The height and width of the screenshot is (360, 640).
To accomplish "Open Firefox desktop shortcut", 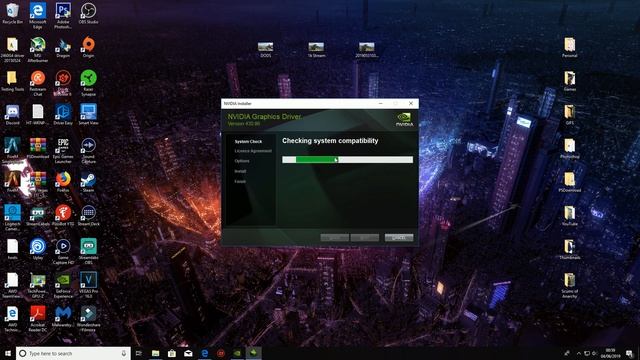I will 63,182.
